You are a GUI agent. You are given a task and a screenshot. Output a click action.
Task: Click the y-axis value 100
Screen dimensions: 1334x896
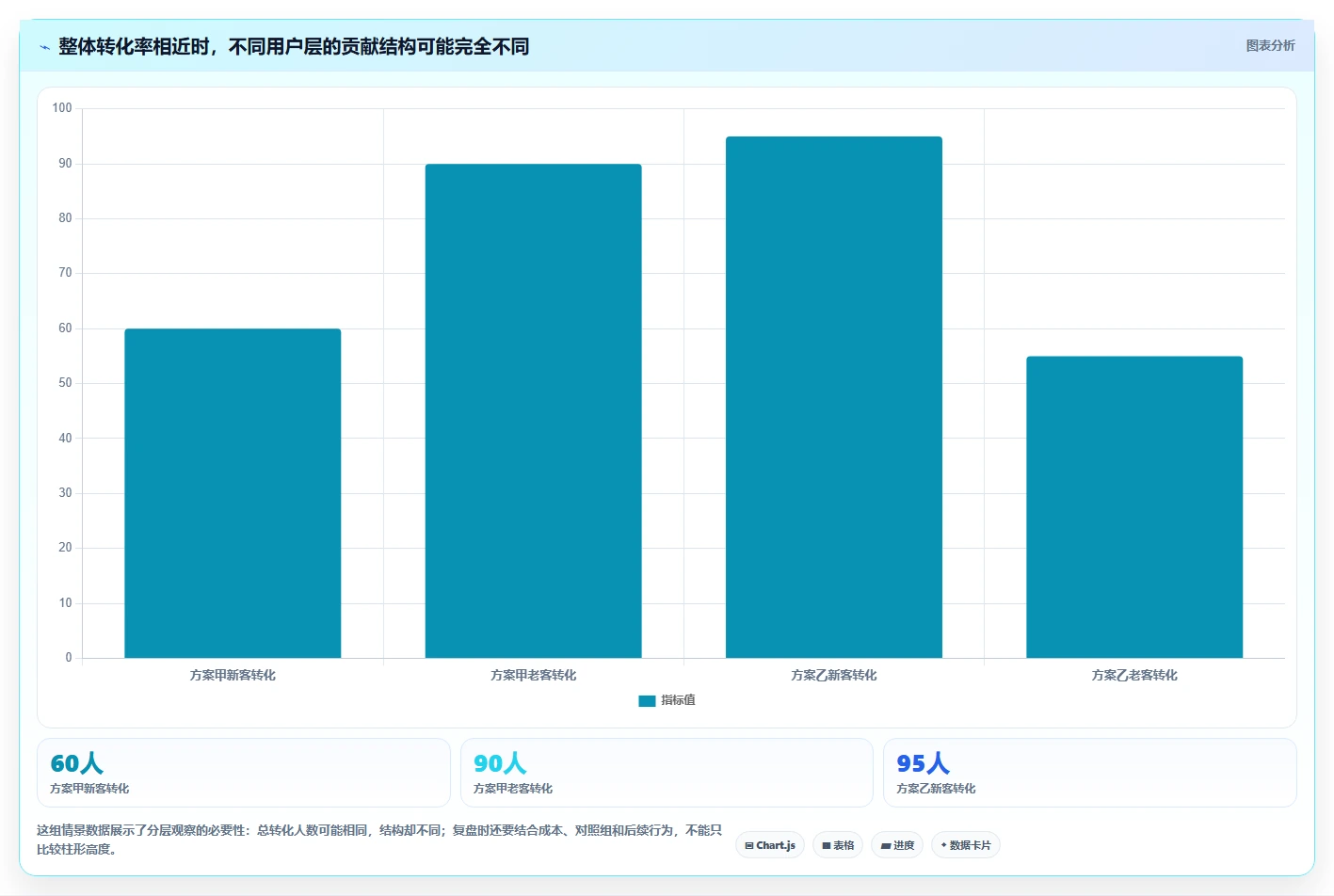62,108
